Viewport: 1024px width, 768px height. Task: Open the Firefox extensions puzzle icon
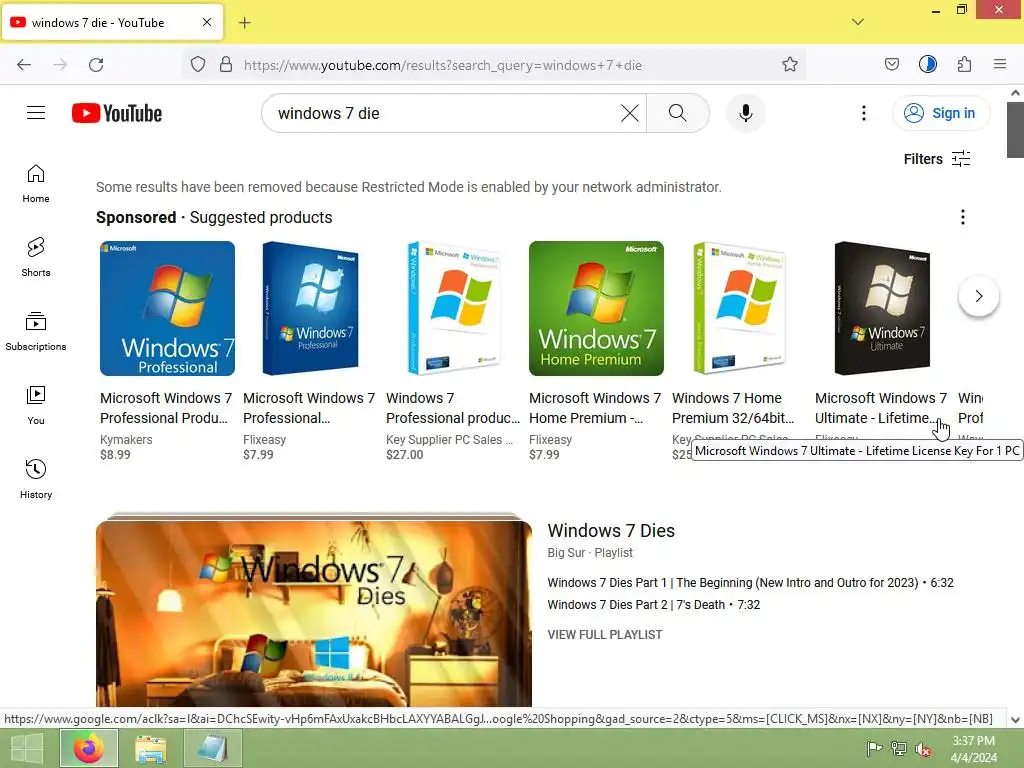[964, 64]
